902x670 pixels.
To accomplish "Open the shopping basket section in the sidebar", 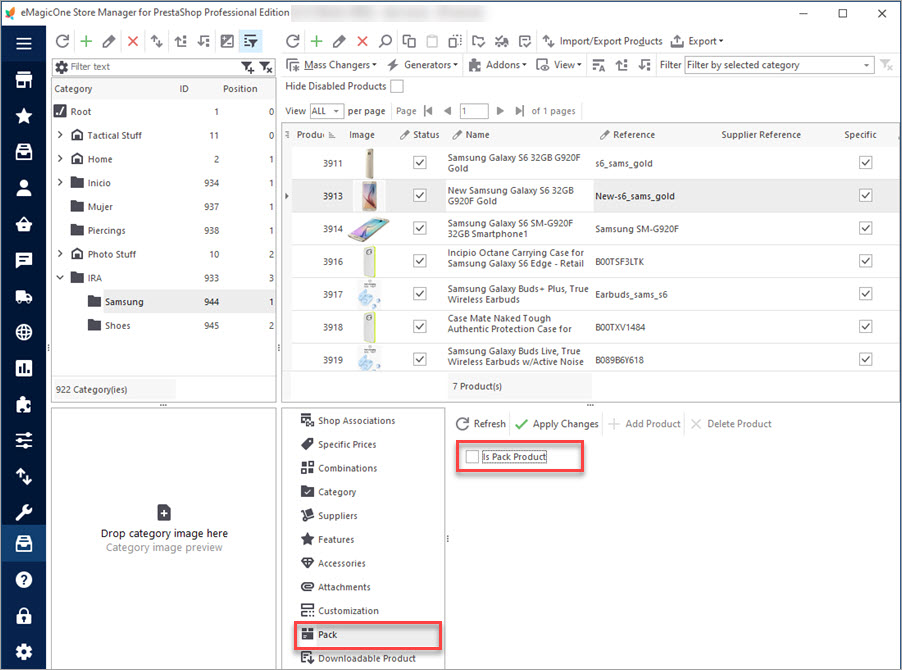I will point(24,224).
